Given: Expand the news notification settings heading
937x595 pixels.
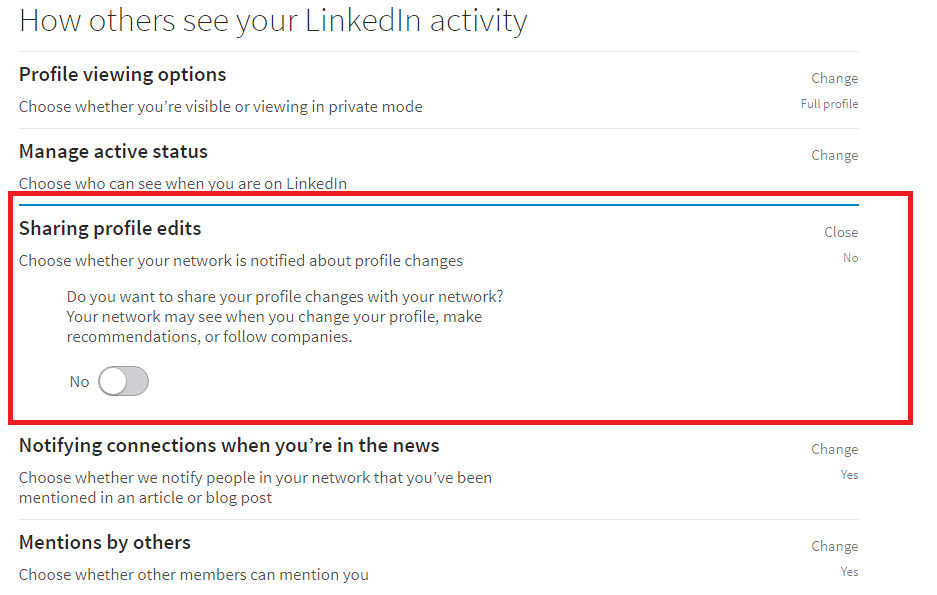Looking at the screenshot, I should [x=228, y=445].
